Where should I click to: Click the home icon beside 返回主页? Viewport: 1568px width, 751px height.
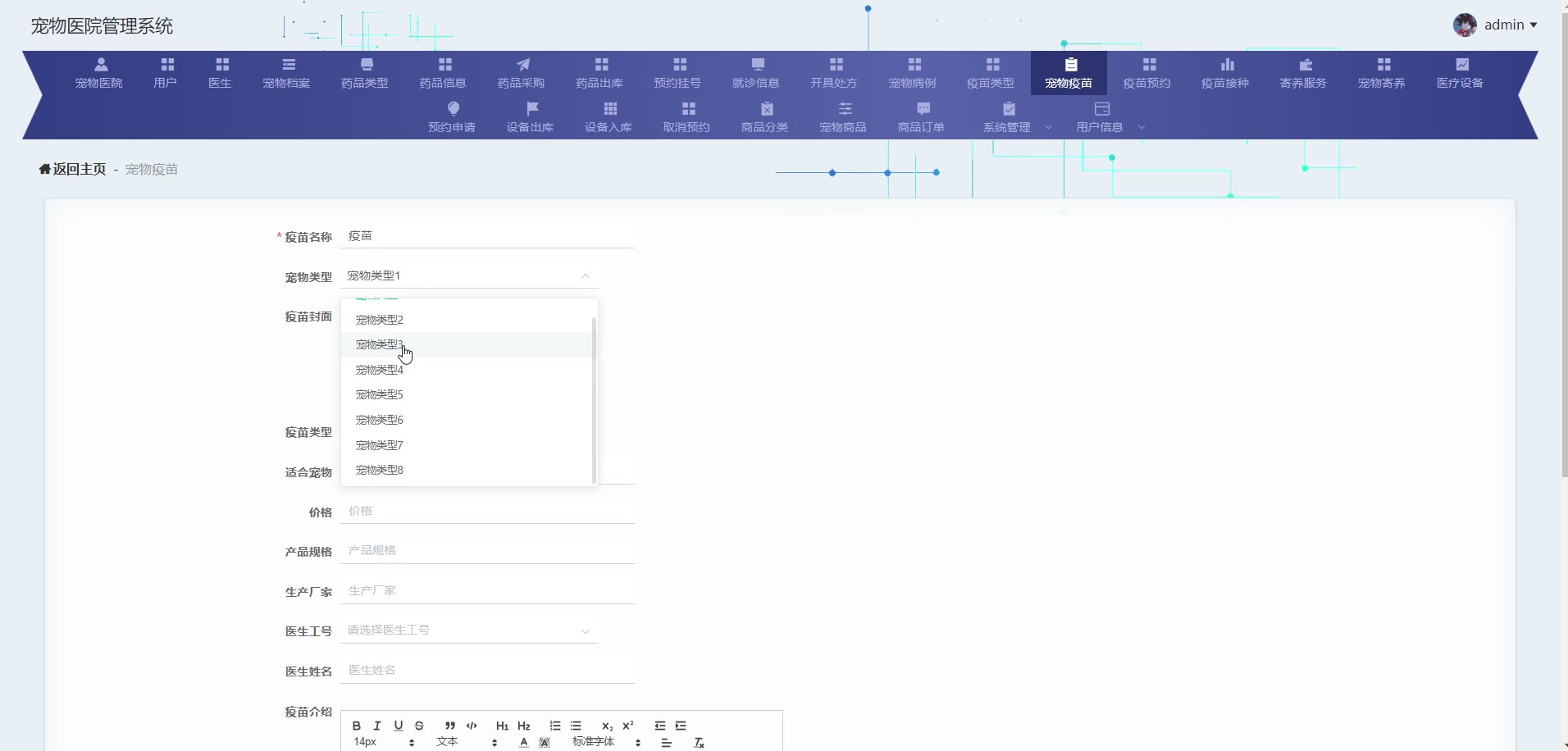point(44,169)
